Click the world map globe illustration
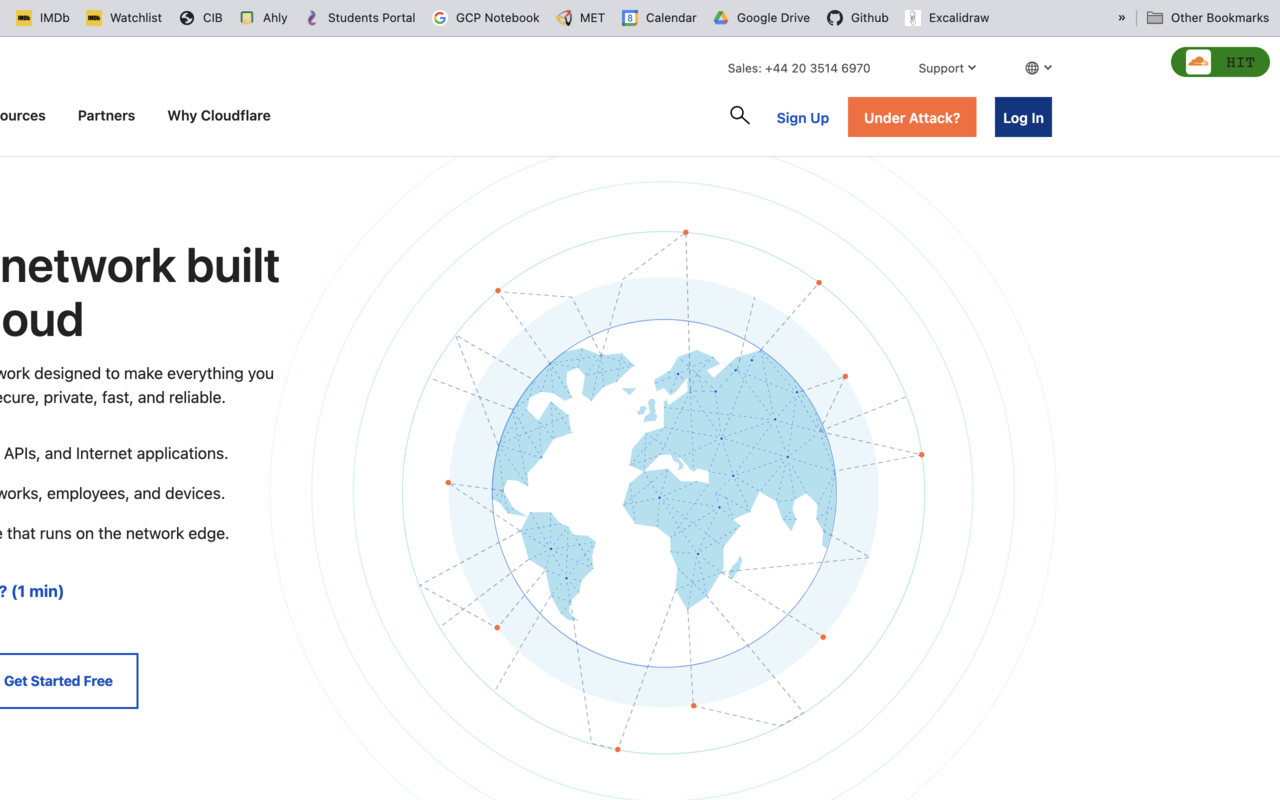 point(664,493)
